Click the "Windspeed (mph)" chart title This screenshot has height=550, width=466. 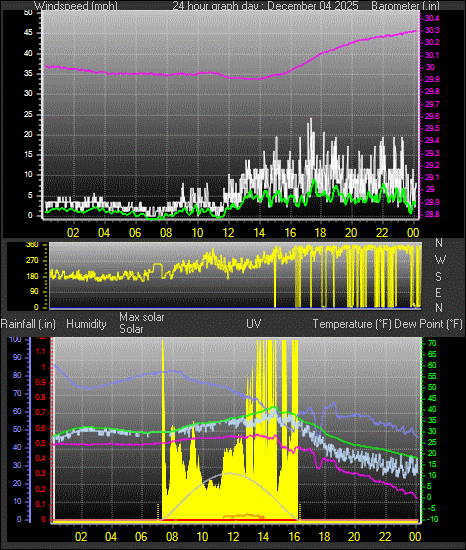pyautogui.click(x=76, y=6)
